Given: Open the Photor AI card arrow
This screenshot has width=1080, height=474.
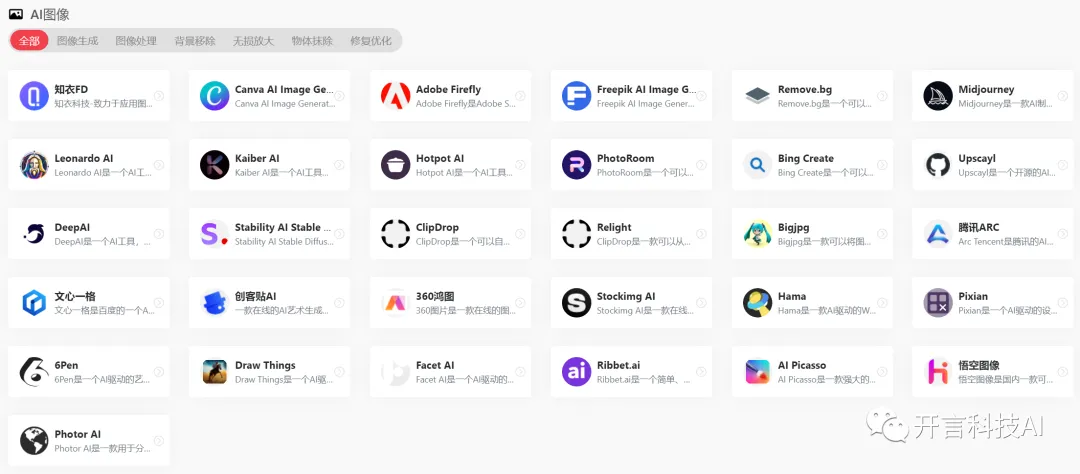Looking at the screenshot, I should [158, 440].
